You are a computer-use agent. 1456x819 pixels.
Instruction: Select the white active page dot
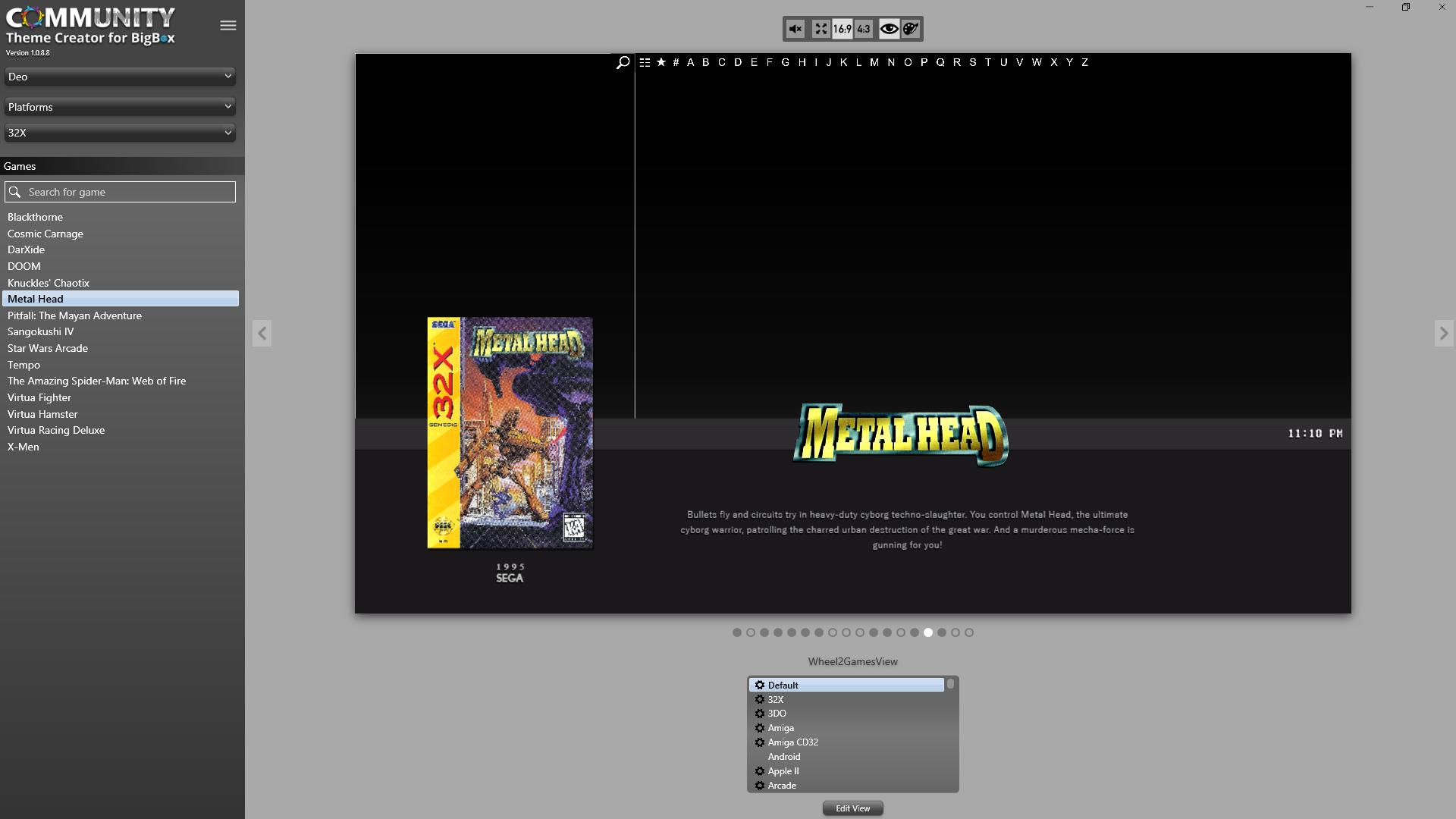(928, 632)
